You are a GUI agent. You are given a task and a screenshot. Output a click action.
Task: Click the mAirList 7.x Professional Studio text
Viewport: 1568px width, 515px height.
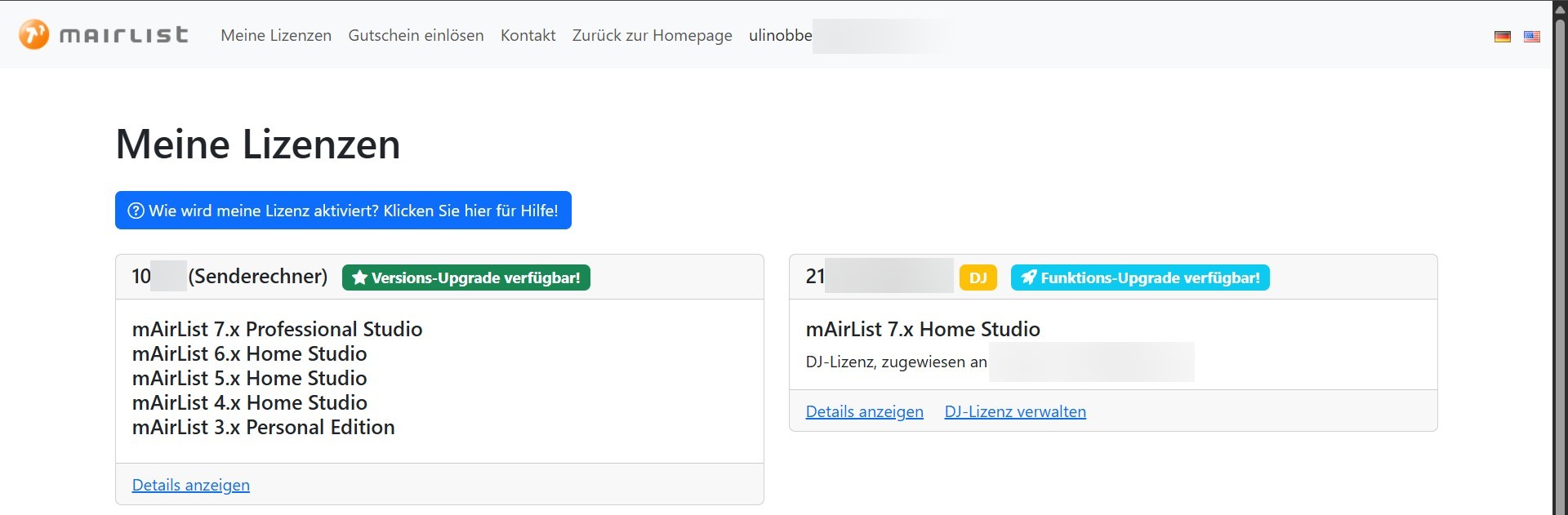(x=278, y=329)
